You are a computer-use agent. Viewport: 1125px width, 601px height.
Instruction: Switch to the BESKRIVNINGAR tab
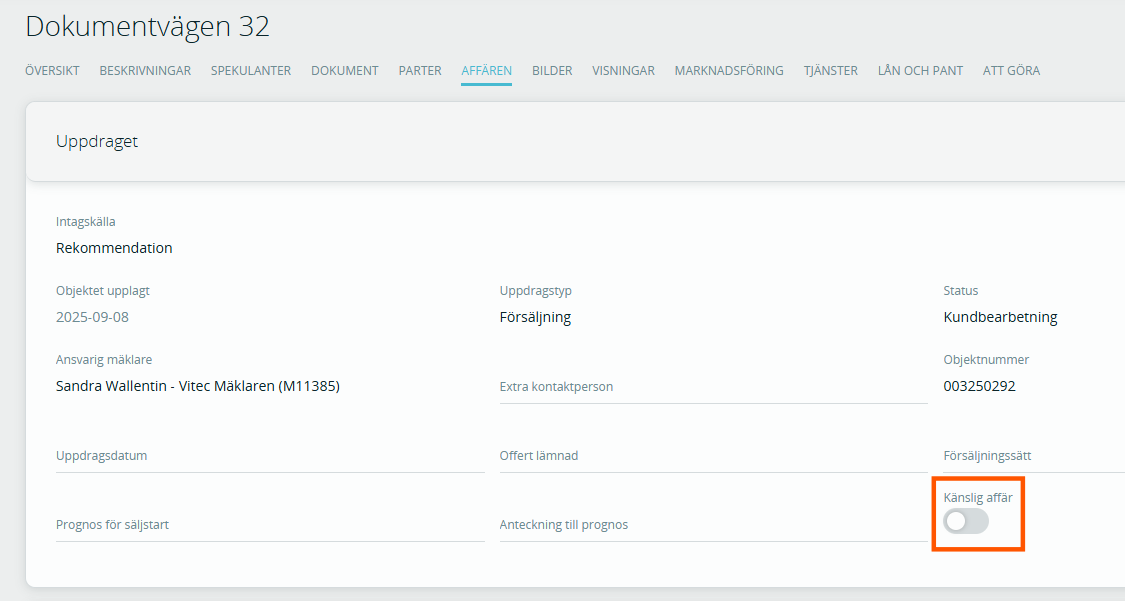tap(145, 71)
